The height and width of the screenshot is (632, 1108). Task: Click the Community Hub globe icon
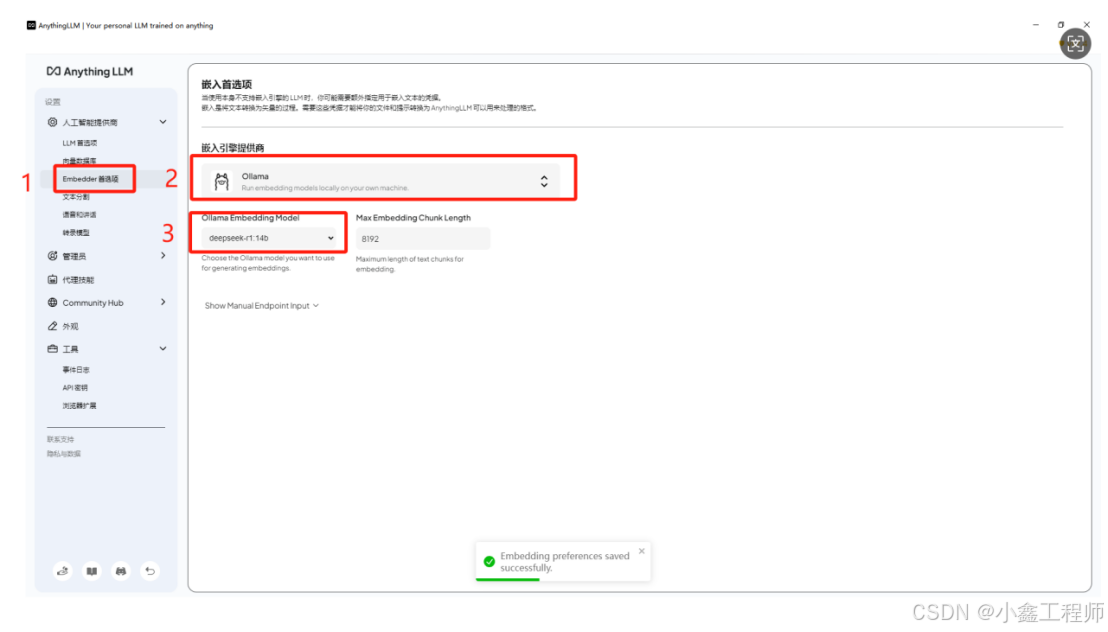point(52,303)
